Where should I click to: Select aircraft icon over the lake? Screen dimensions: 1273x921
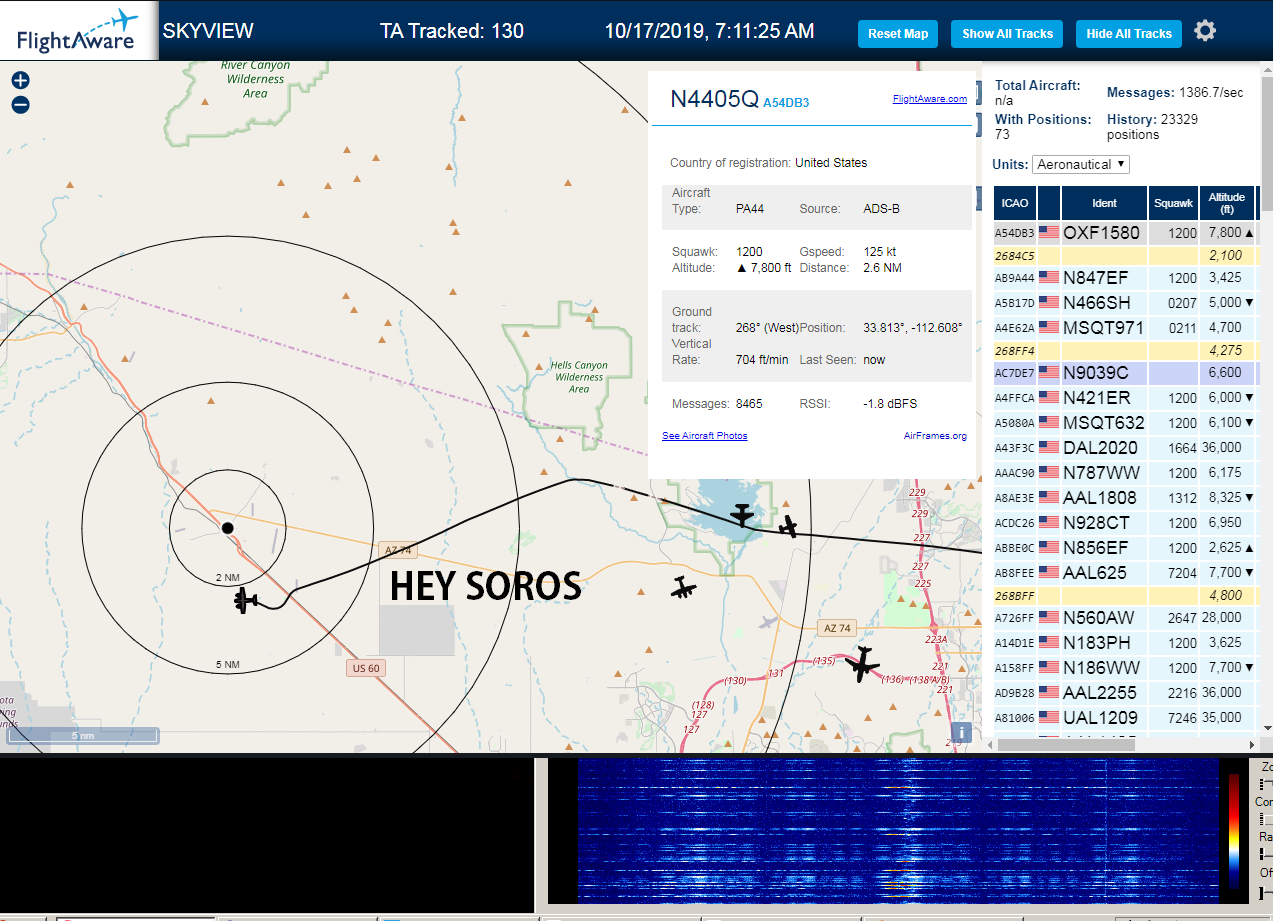[741, 515]
